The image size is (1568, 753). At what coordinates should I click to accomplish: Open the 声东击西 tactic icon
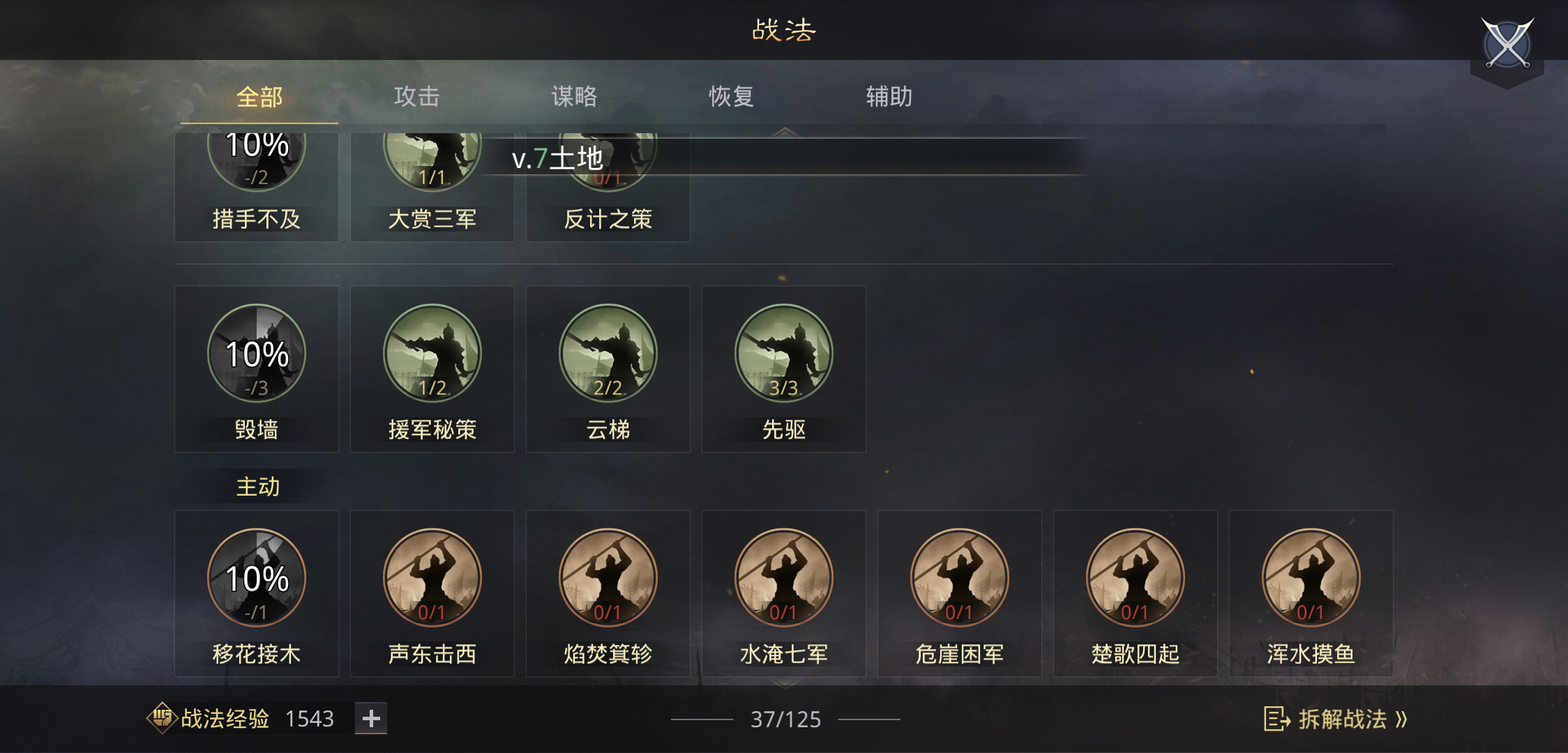click(432, 578)
